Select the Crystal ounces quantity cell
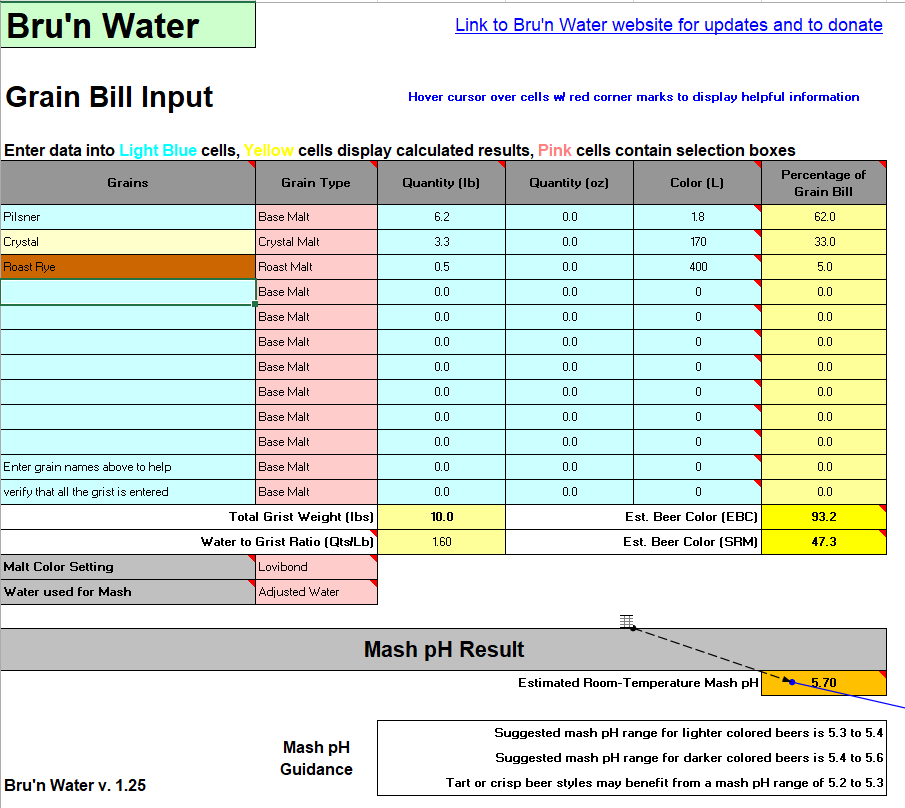This screenshot has width=905, height=808. [x=570, y=242]
